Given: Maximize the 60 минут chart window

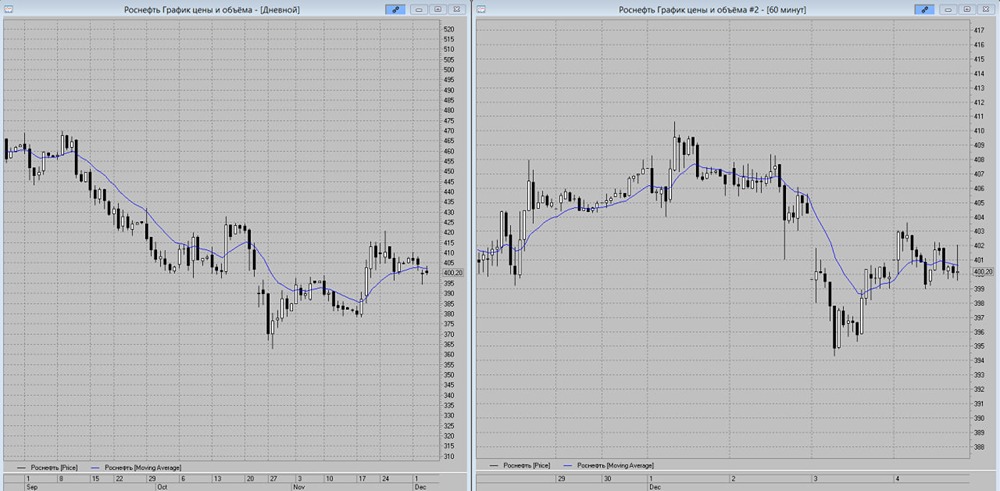Looking at the screenshot, I should click(967, 10).
